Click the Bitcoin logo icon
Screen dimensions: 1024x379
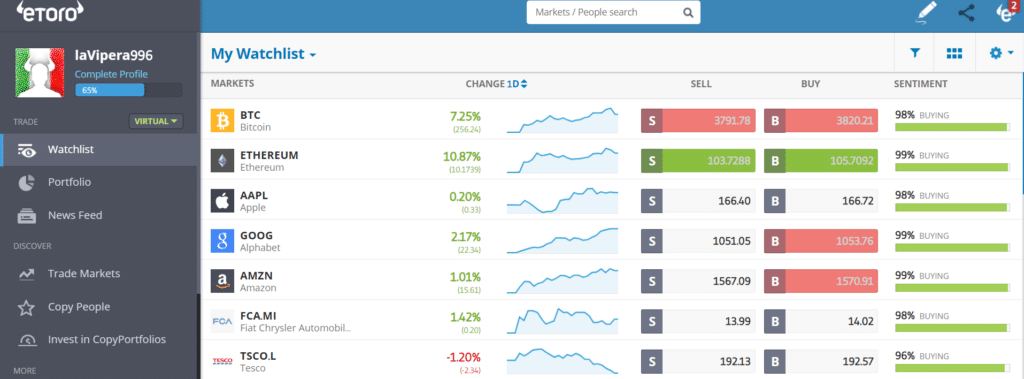[222, 121]
